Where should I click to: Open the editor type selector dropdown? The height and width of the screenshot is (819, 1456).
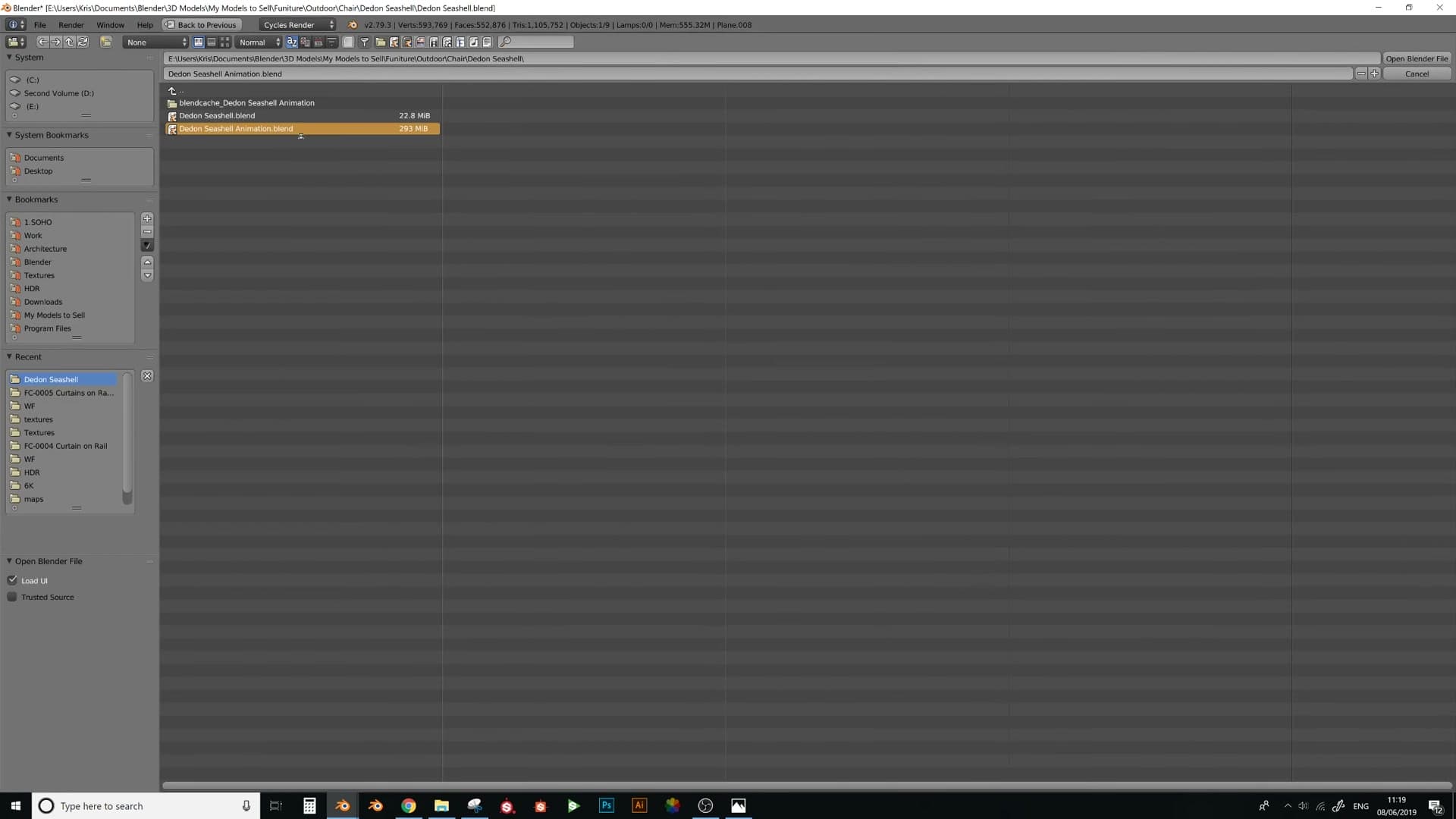(16, 42)
